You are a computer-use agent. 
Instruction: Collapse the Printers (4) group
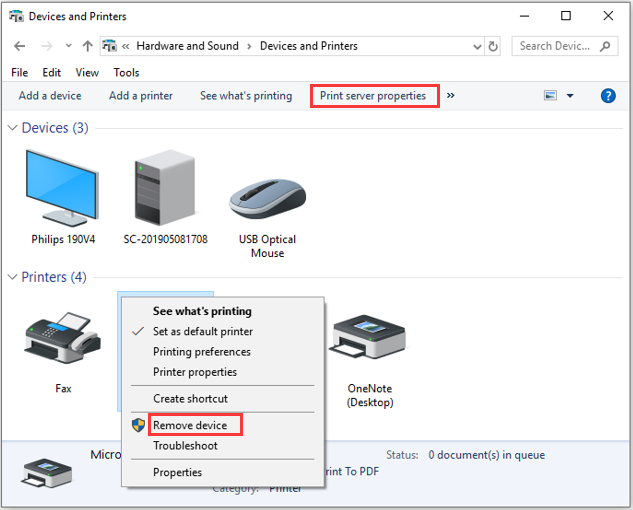[x=13, y=277]
